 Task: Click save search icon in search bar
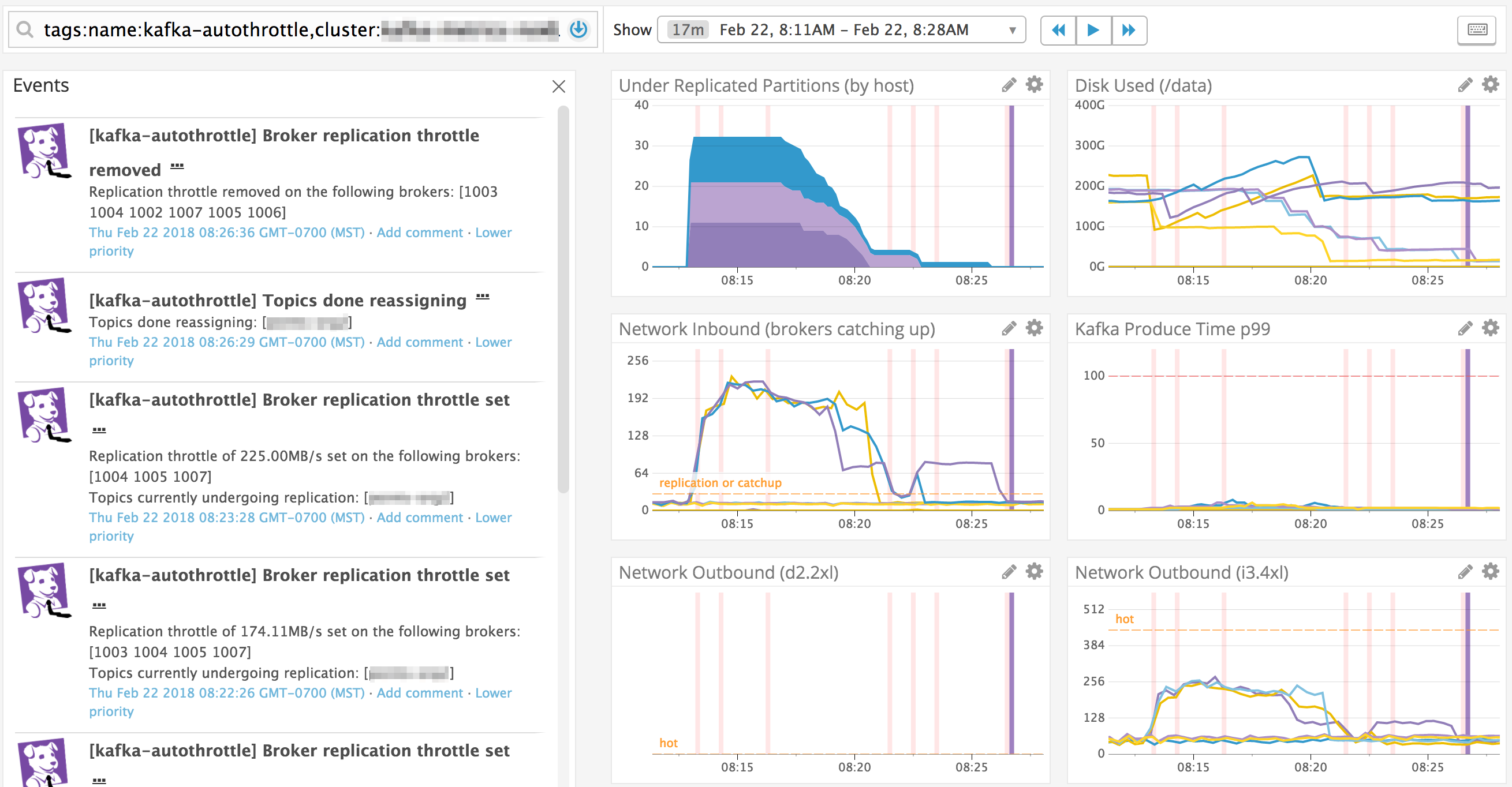pyautogui.click(x=578, y=29)
